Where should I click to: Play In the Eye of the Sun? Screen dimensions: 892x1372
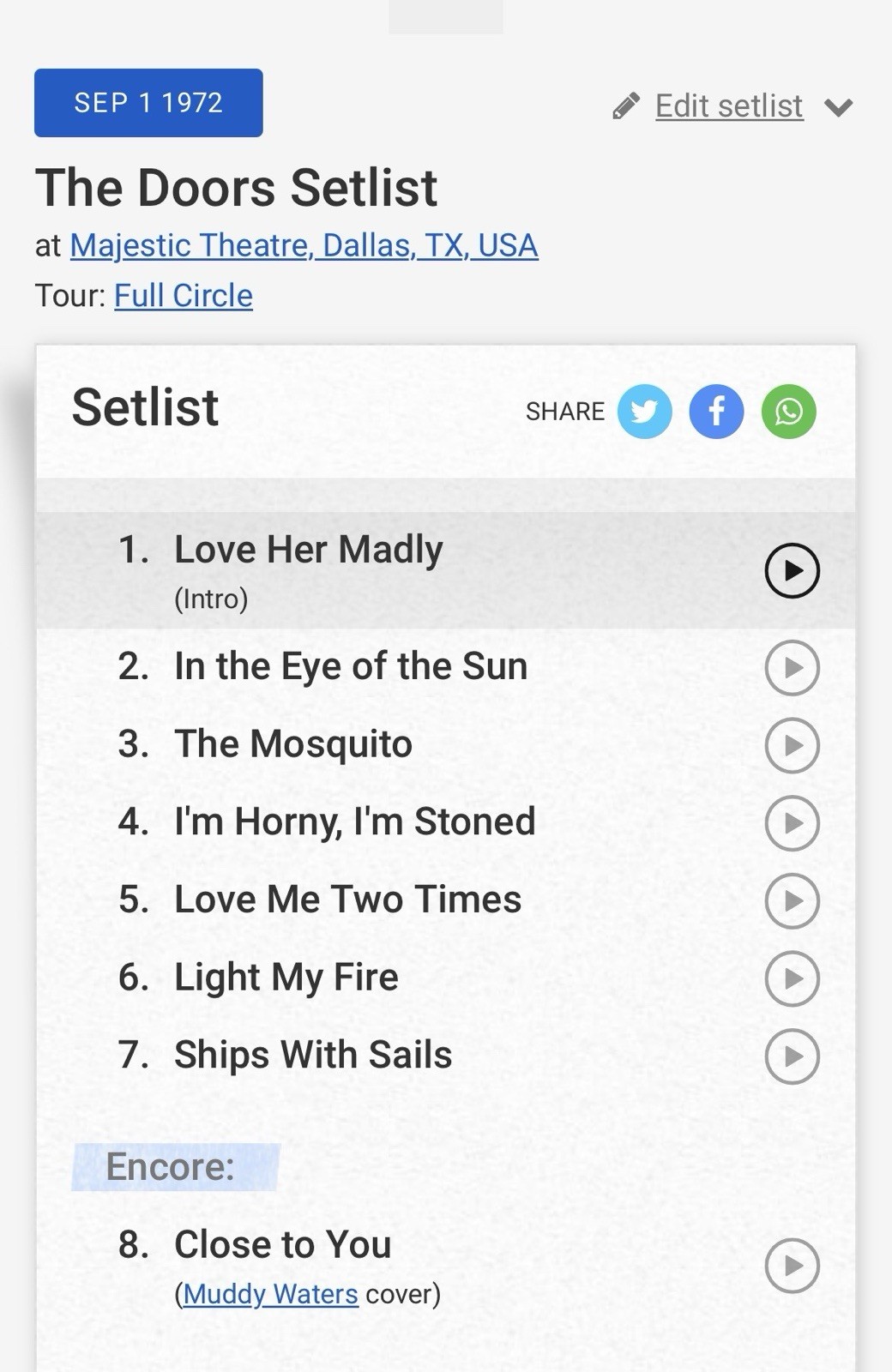pos(792,667)
